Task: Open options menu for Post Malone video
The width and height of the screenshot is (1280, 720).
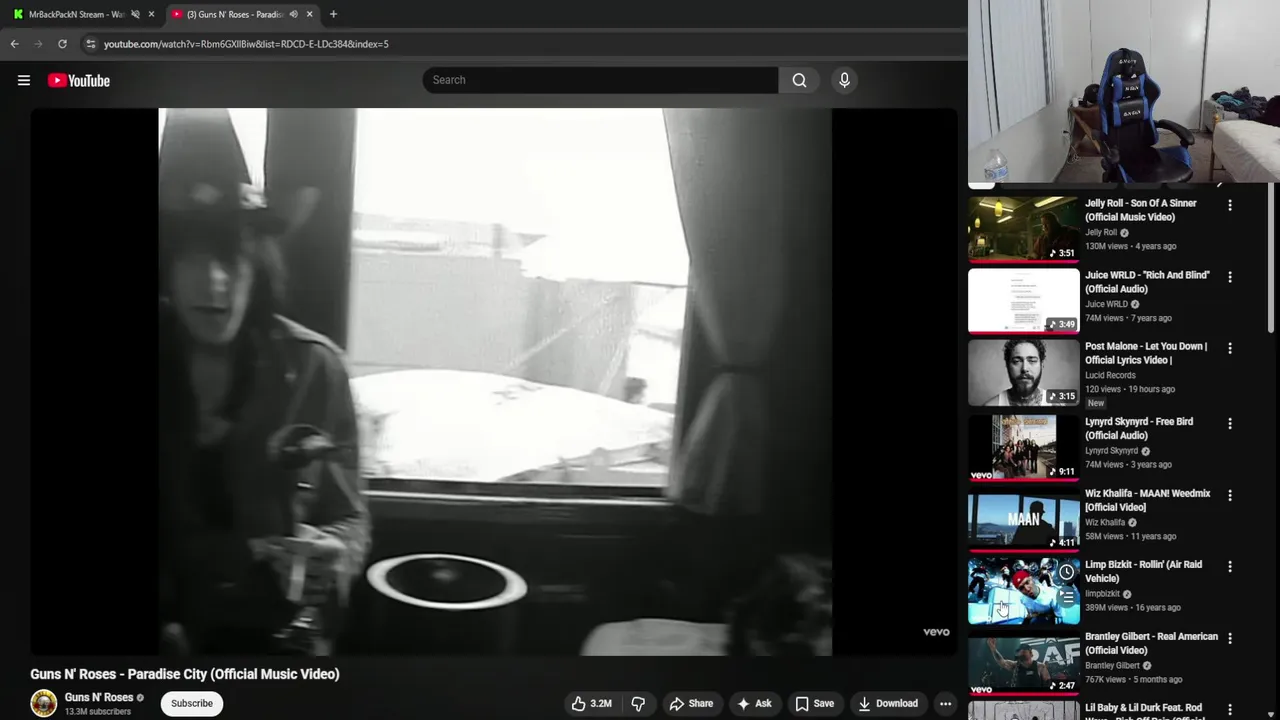Action: click(x=1230, y=348)
